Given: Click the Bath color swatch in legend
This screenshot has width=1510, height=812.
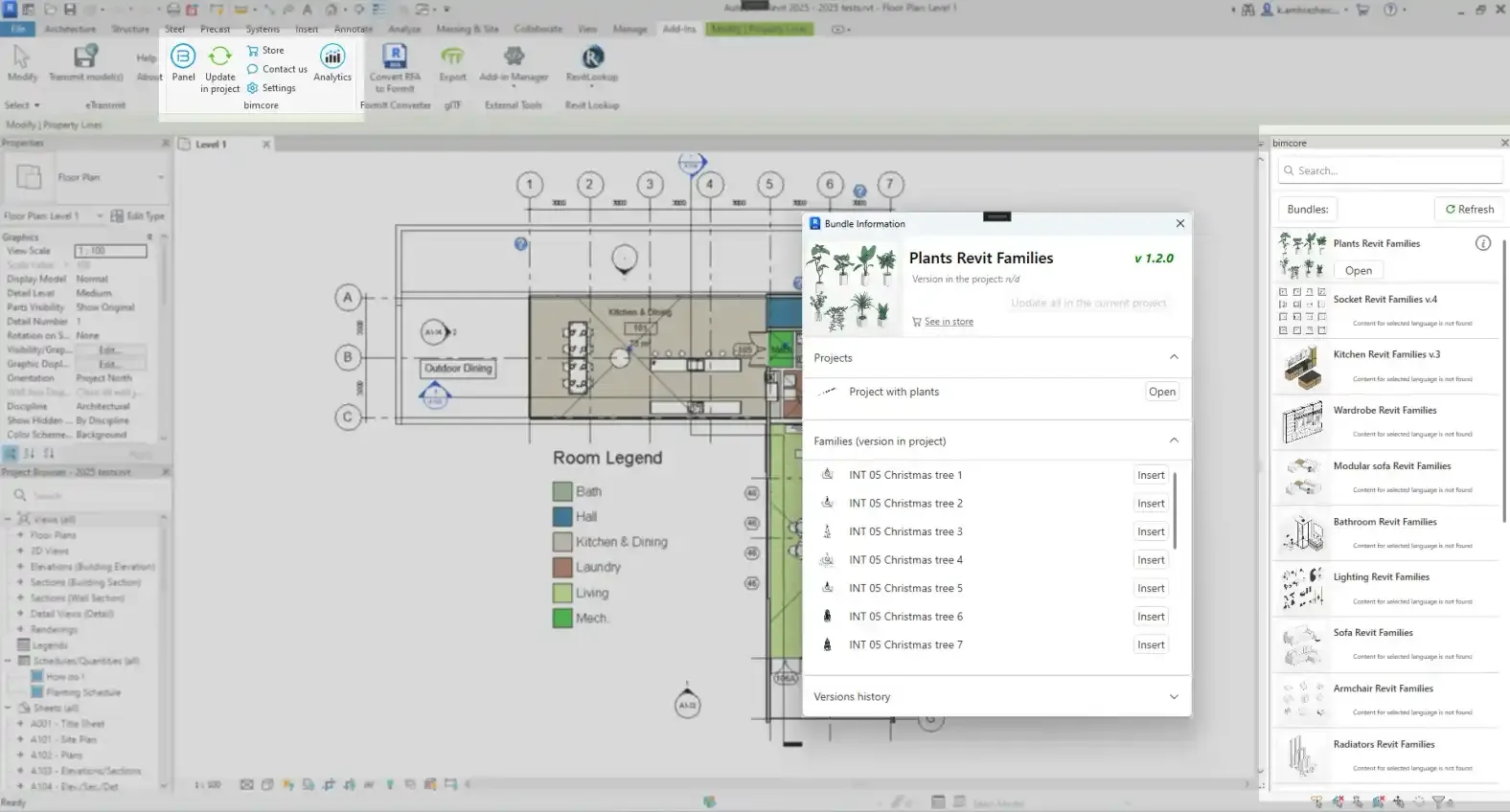Looking at the screenshot, I should coord(562,491).
